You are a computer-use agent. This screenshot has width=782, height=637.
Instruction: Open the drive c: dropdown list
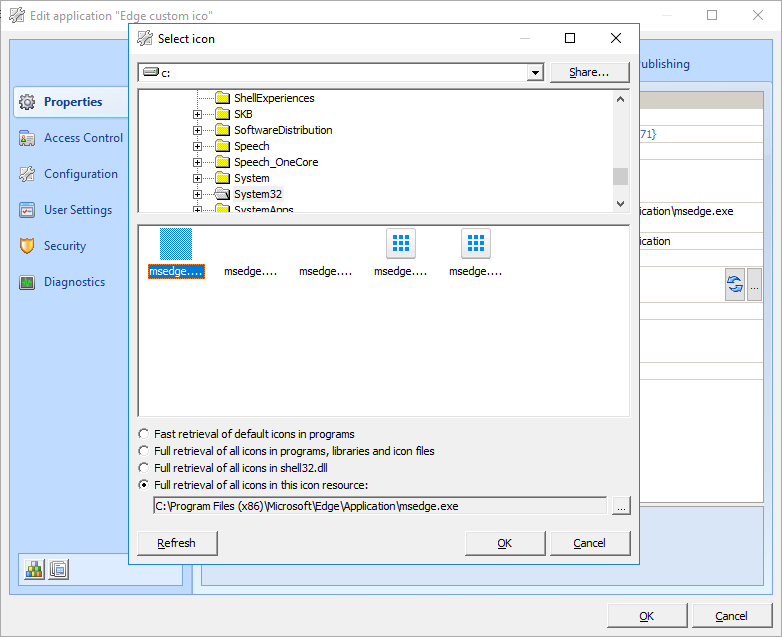(535, 73)
